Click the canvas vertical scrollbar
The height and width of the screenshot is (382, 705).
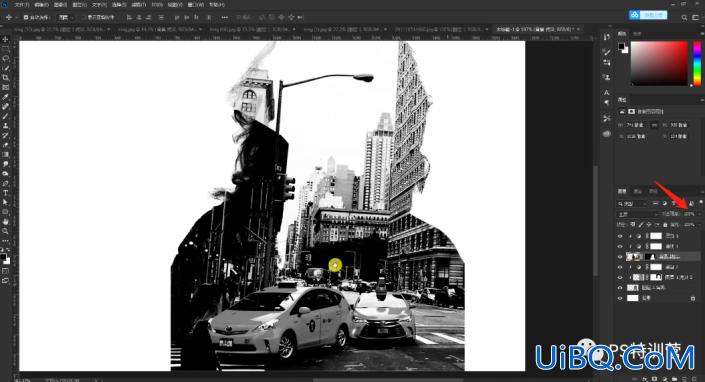[x=595, y=220]
